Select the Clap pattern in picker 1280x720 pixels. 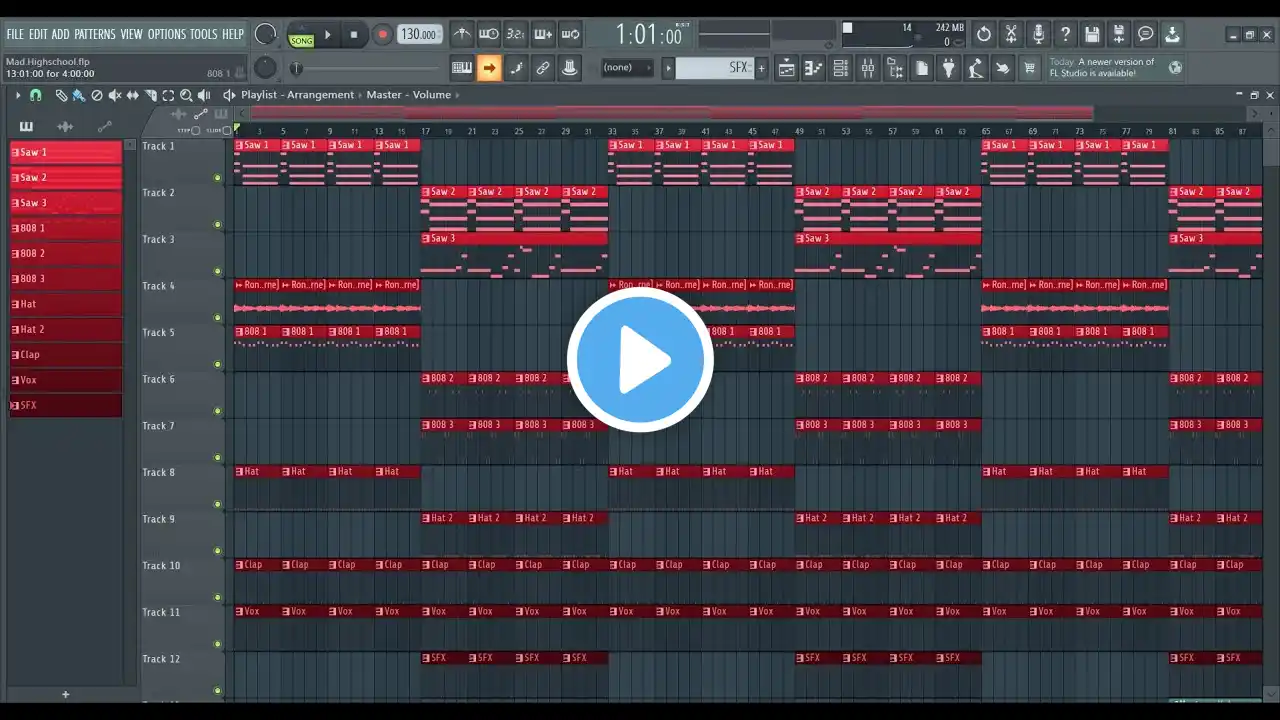point(66,355)
